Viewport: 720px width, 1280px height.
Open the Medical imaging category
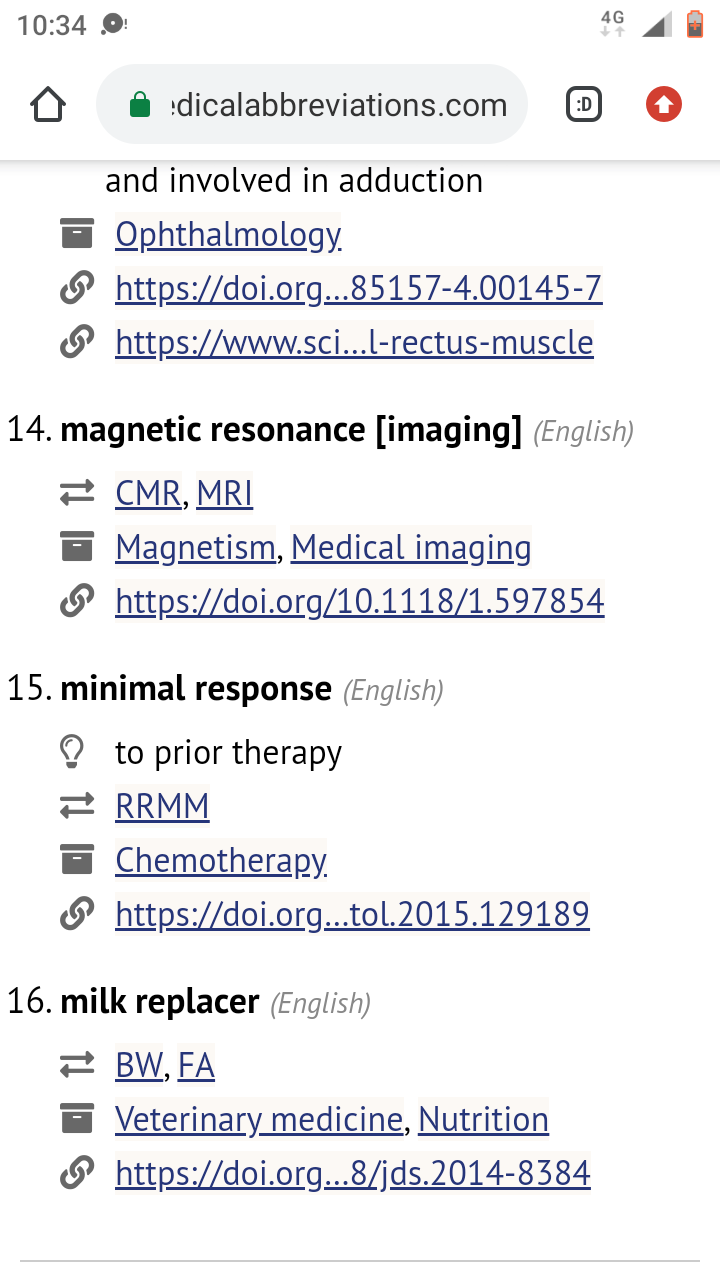pos(411,547)
